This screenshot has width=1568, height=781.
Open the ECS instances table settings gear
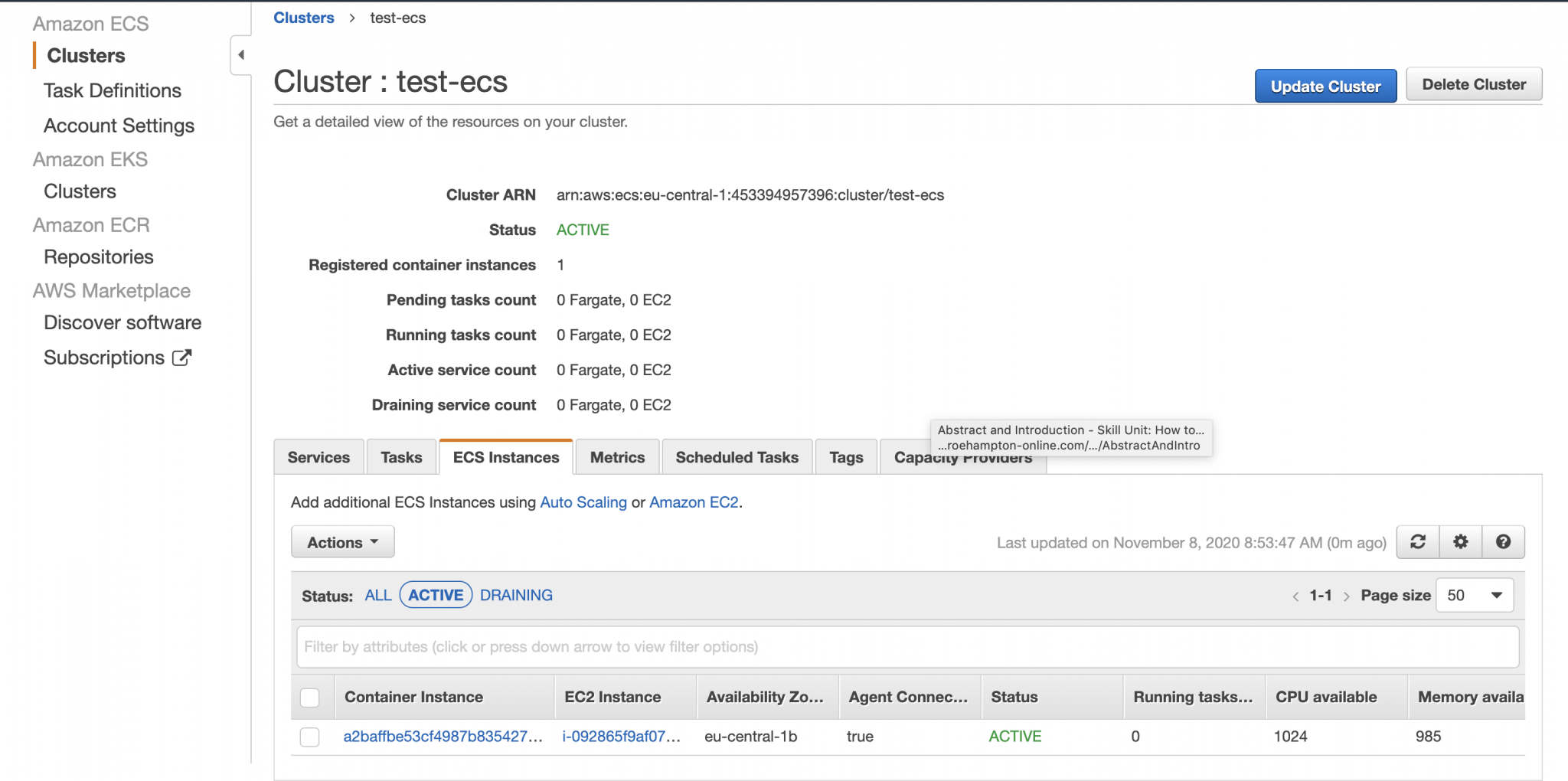[1460, 541]
